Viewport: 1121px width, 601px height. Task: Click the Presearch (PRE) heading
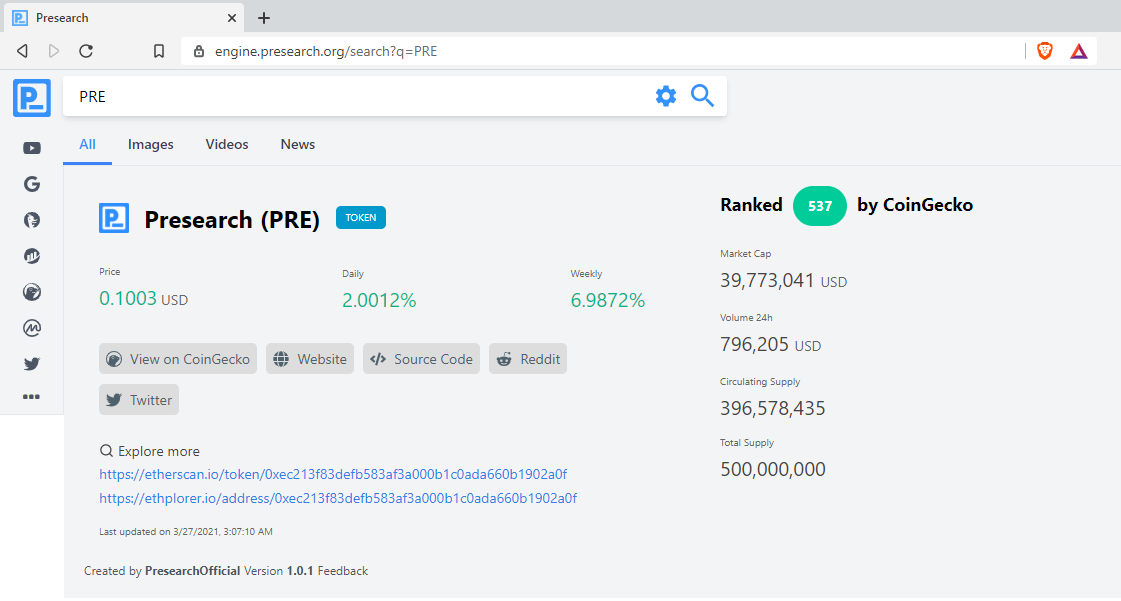click(232, 219)
